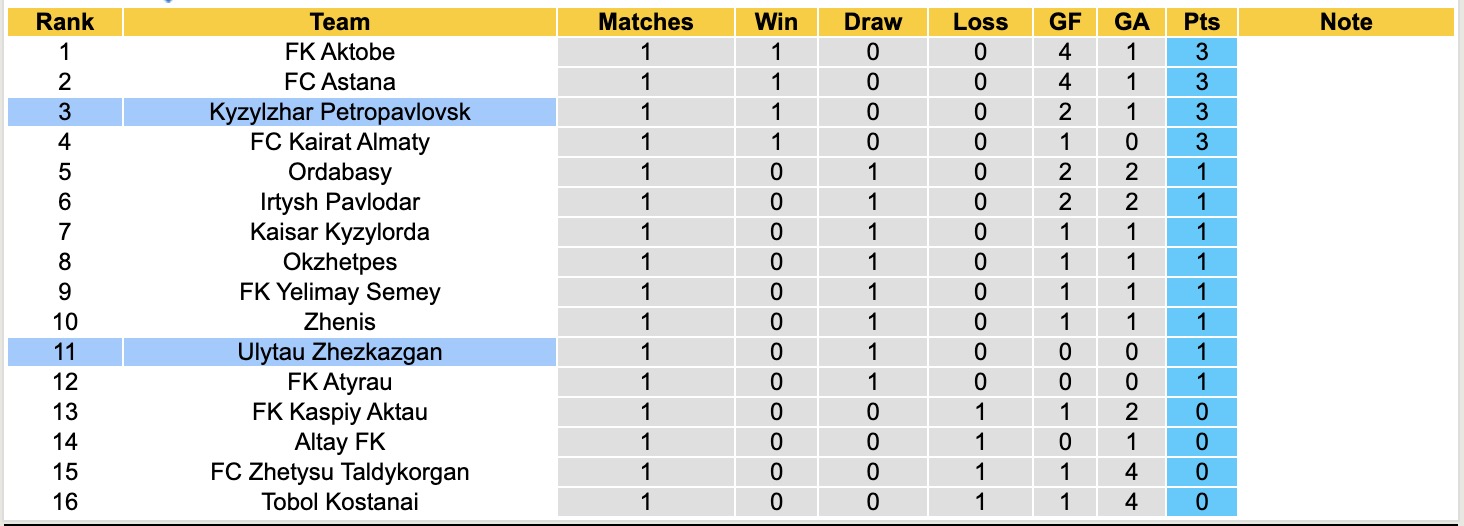This screenshot has width=1464, height=526.
Task: Click the GF column header
Action: pos(1065,22)
